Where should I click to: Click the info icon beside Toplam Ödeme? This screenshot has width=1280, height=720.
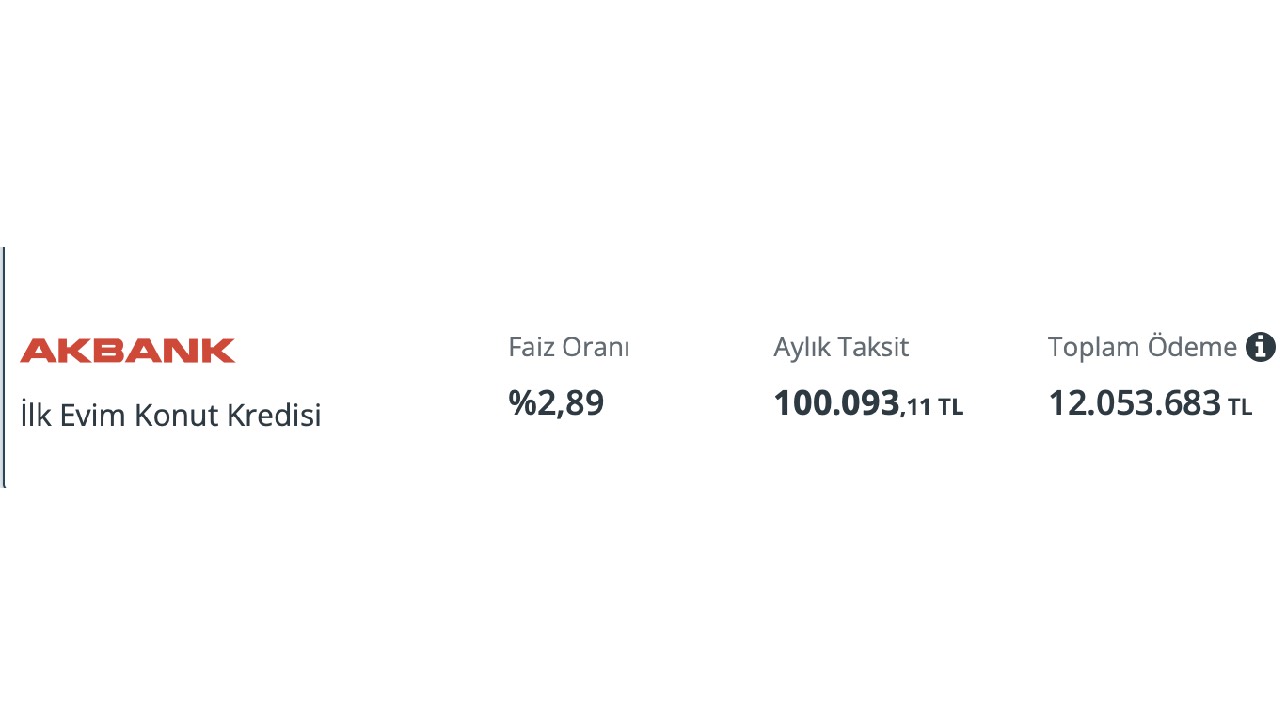[x=1261, y=347]
